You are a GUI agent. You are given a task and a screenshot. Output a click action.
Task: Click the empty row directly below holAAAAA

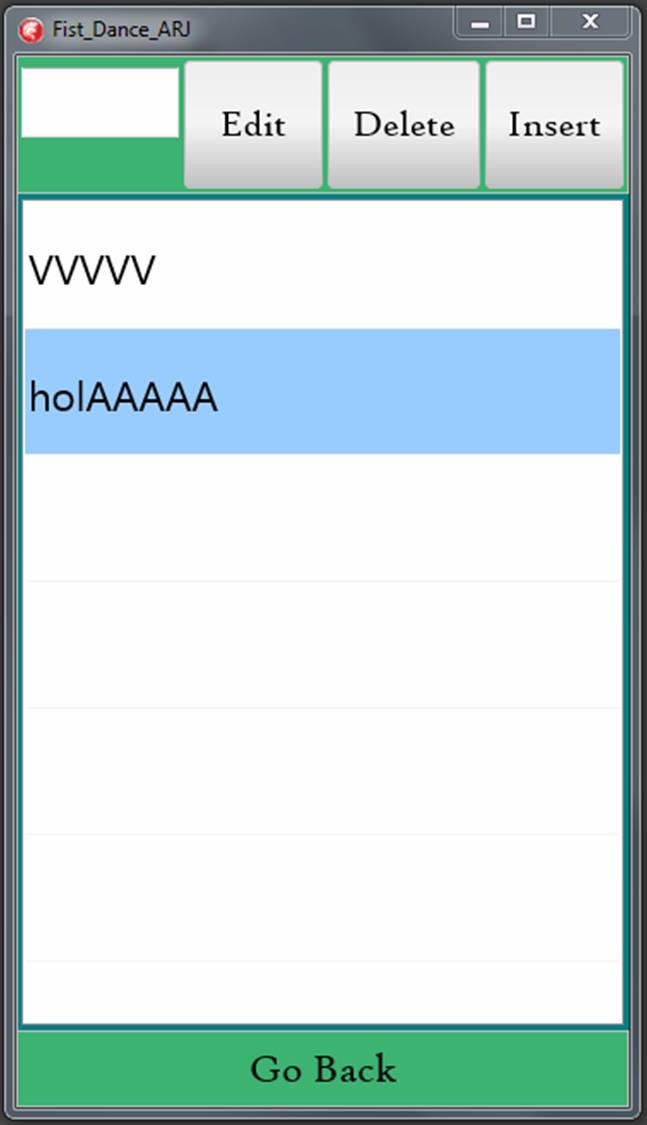coord(323,518)
